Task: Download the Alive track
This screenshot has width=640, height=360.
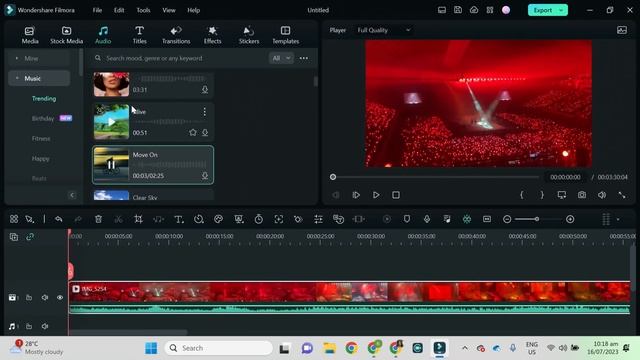Action: (205, 132)
